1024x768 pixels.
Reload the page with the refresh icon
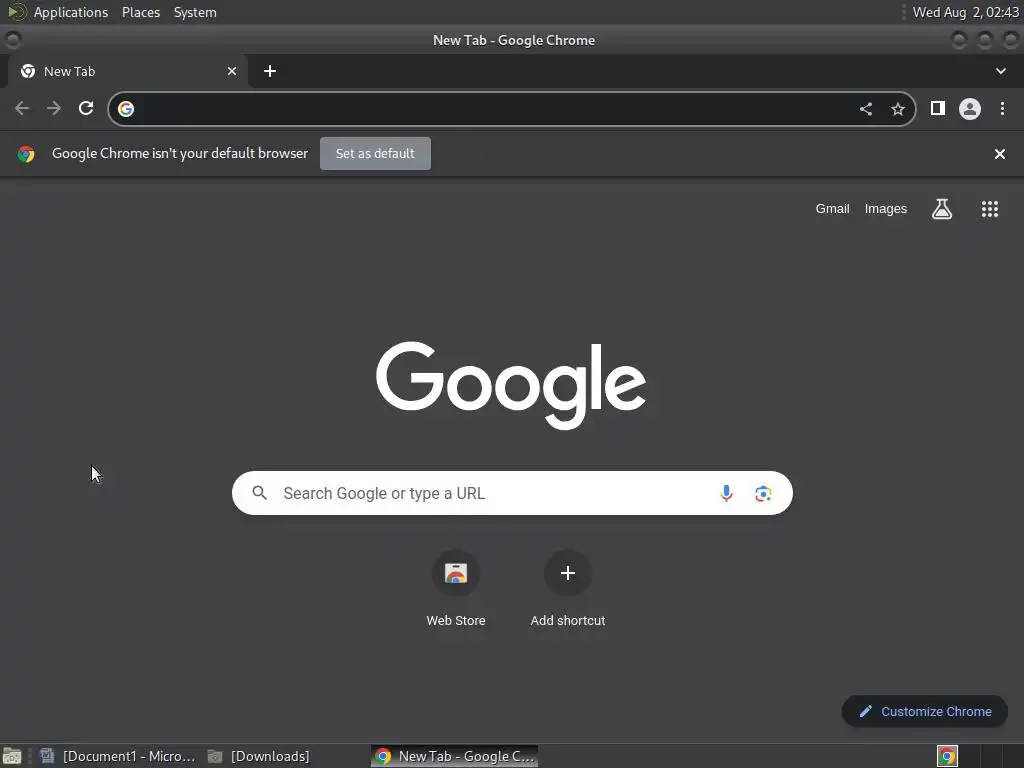pos(86,108)
